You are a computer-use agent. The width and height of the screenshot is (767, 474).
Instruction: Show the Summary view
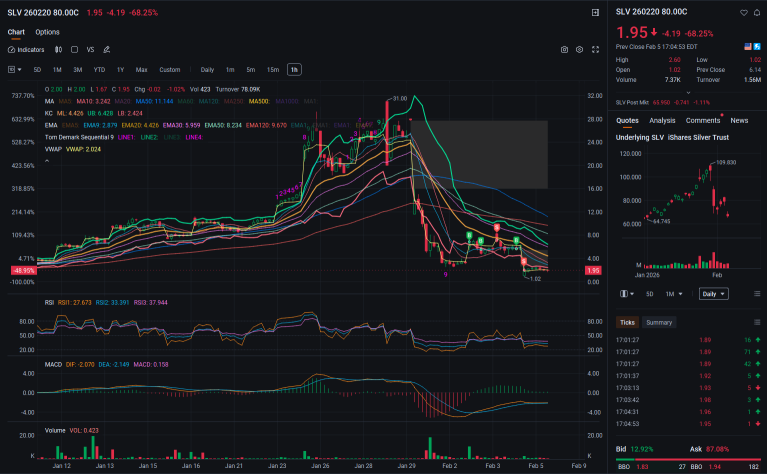pyautogui.click(x=659, y=322)
